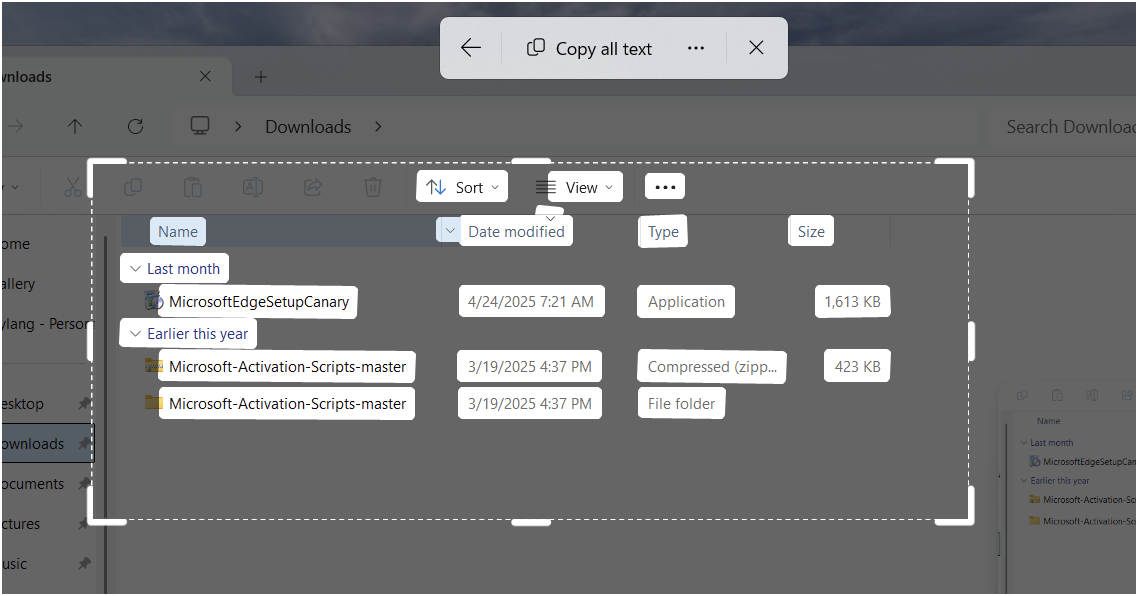Sort by Date modified column

pos(516,232)
